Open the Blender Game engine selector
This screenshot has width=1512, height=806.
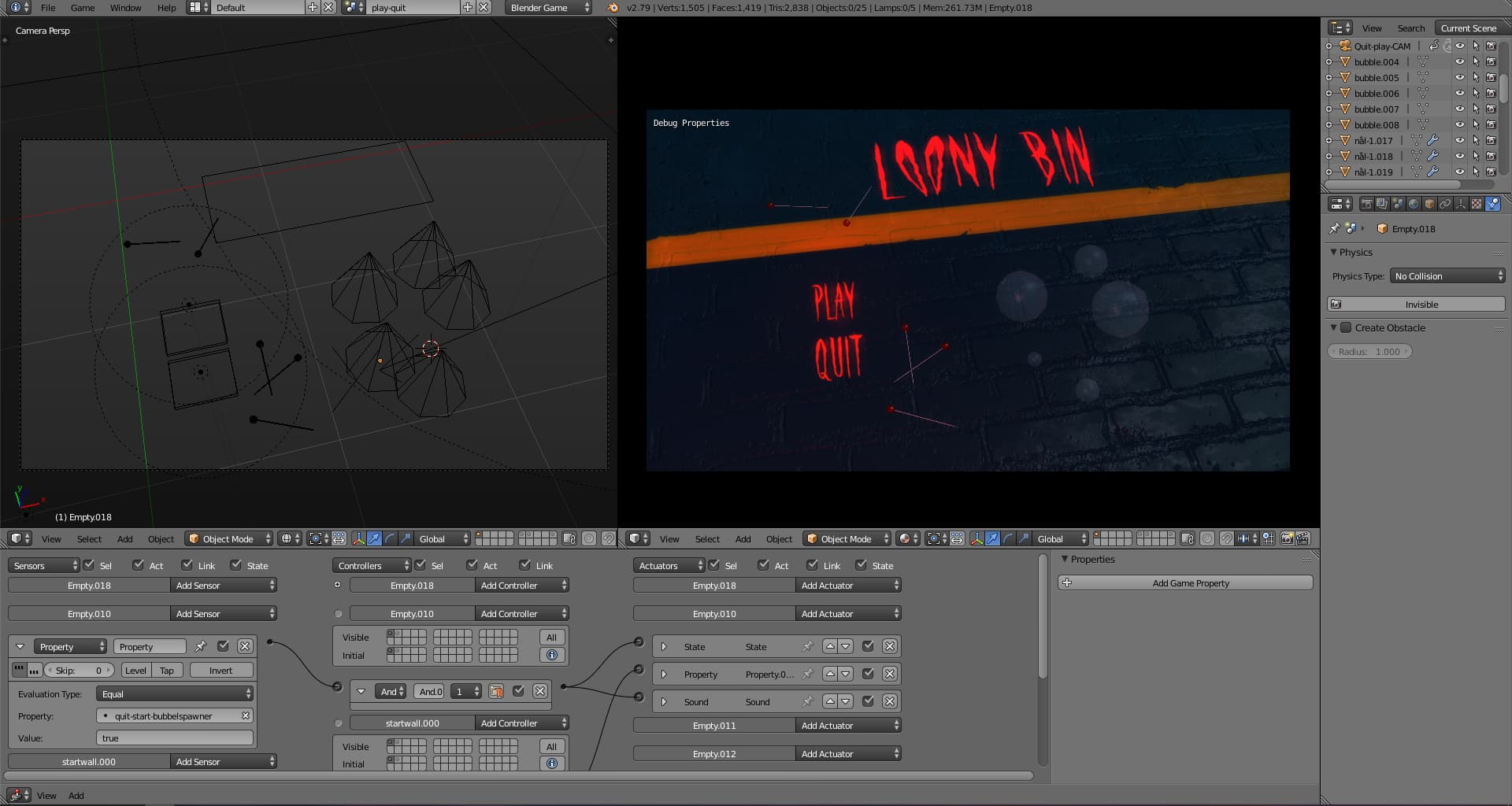click(x=549, y=7)
